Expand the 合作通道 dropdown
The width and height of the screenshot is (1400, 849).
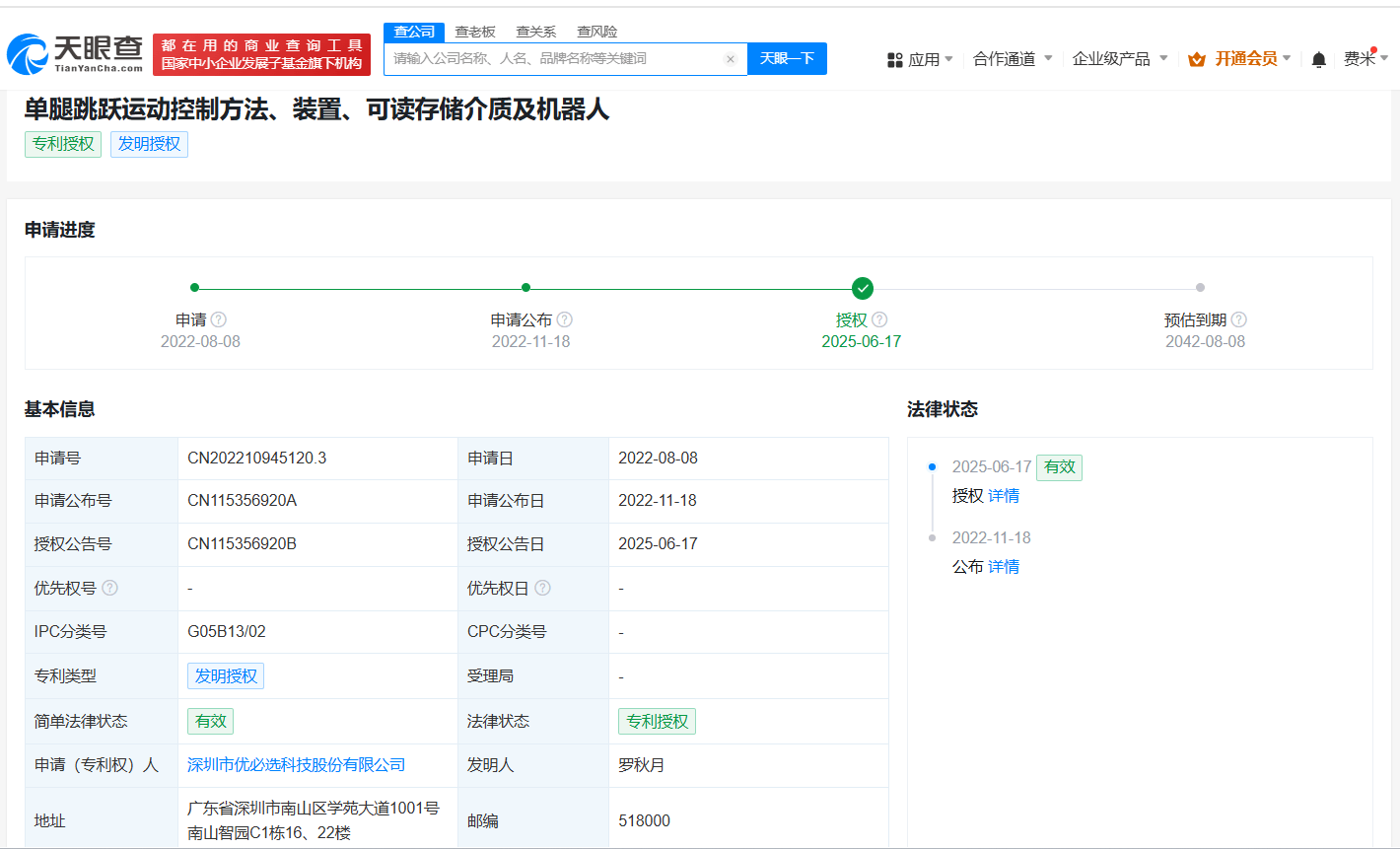1013,59
